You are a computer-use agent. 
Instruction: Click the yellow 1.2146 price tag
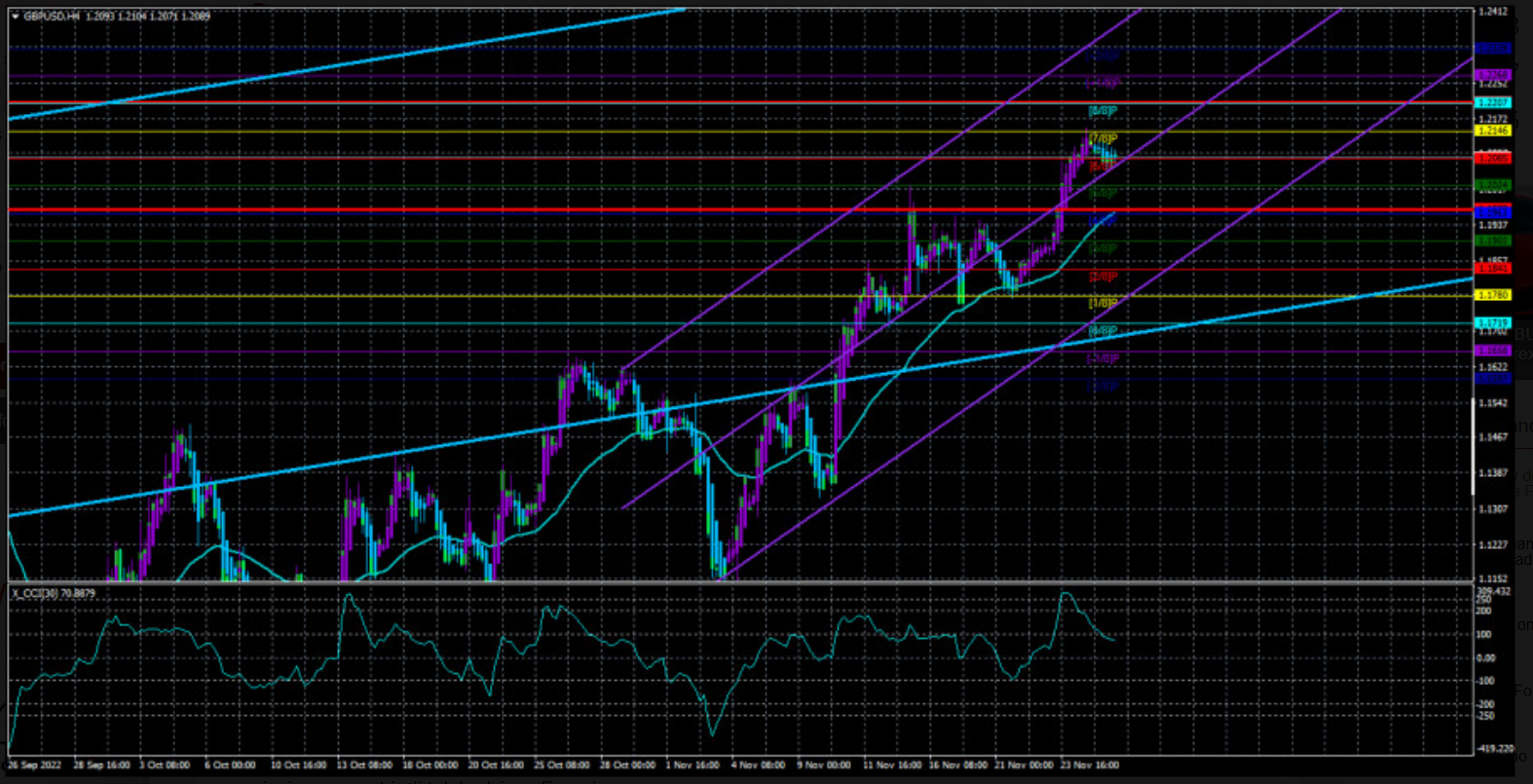tap(1493, 131)
